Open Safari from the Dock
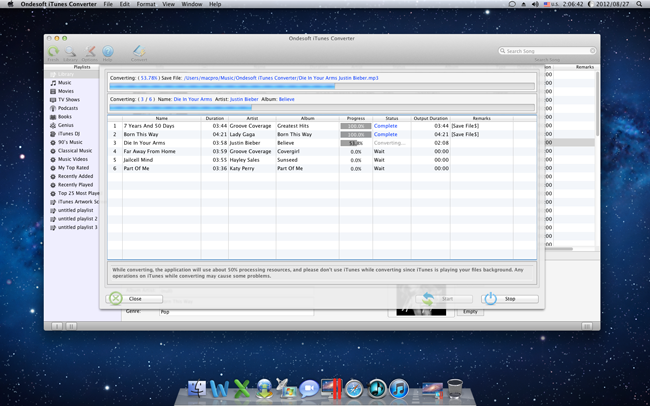The height and width of the screenshot is (406, 650). (353, 389)
